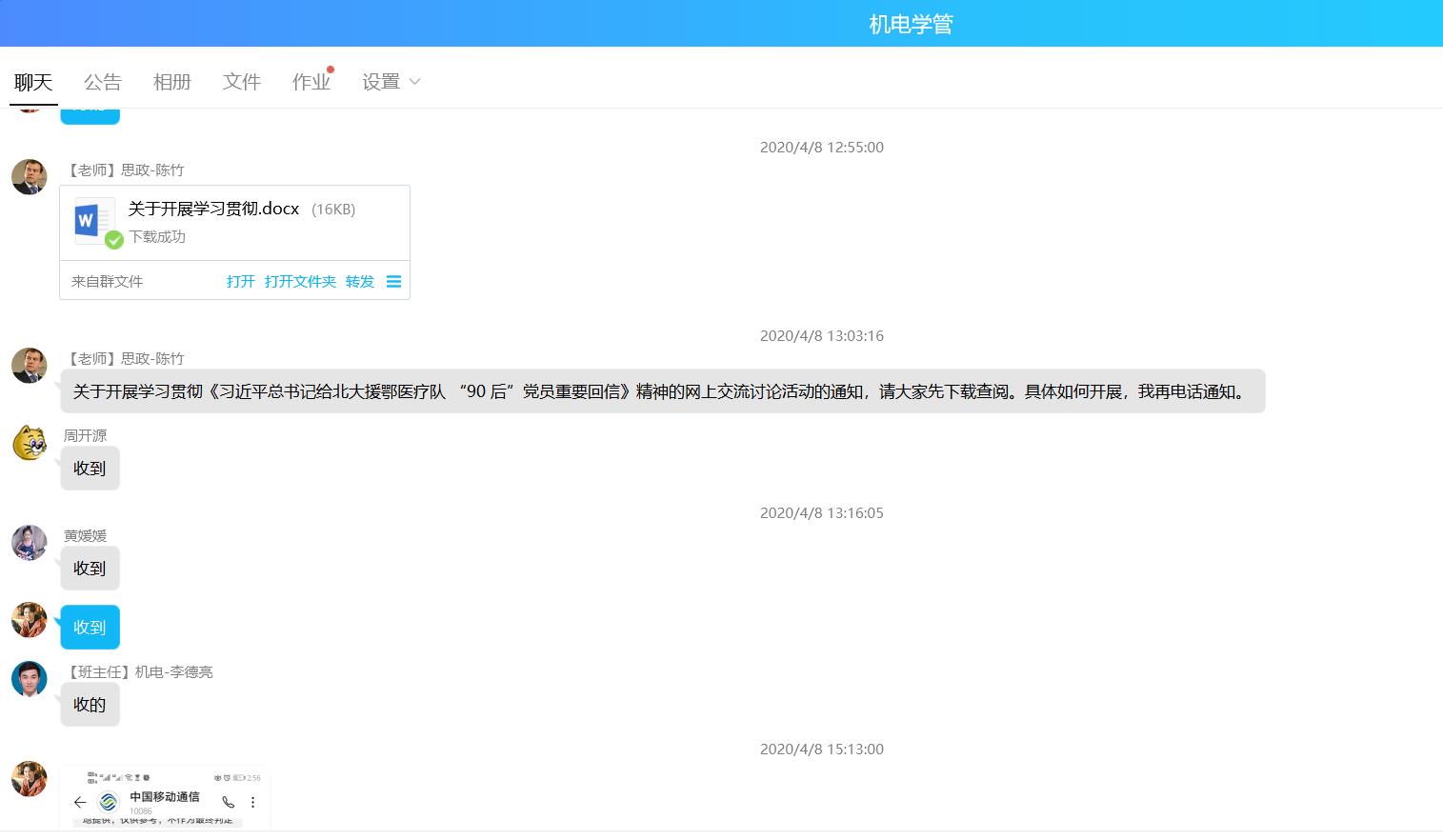Click 黄媛媛's profile avatar
Viewport: 1443px width, 840px height.
tap(30, 543)
